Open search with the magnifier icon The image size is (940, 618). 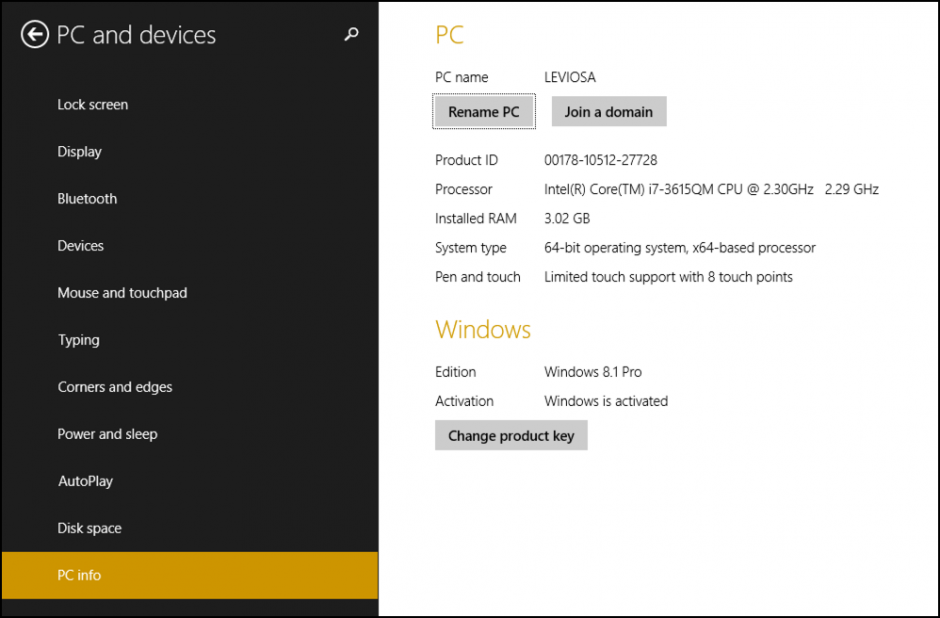(x=350, y=34)
